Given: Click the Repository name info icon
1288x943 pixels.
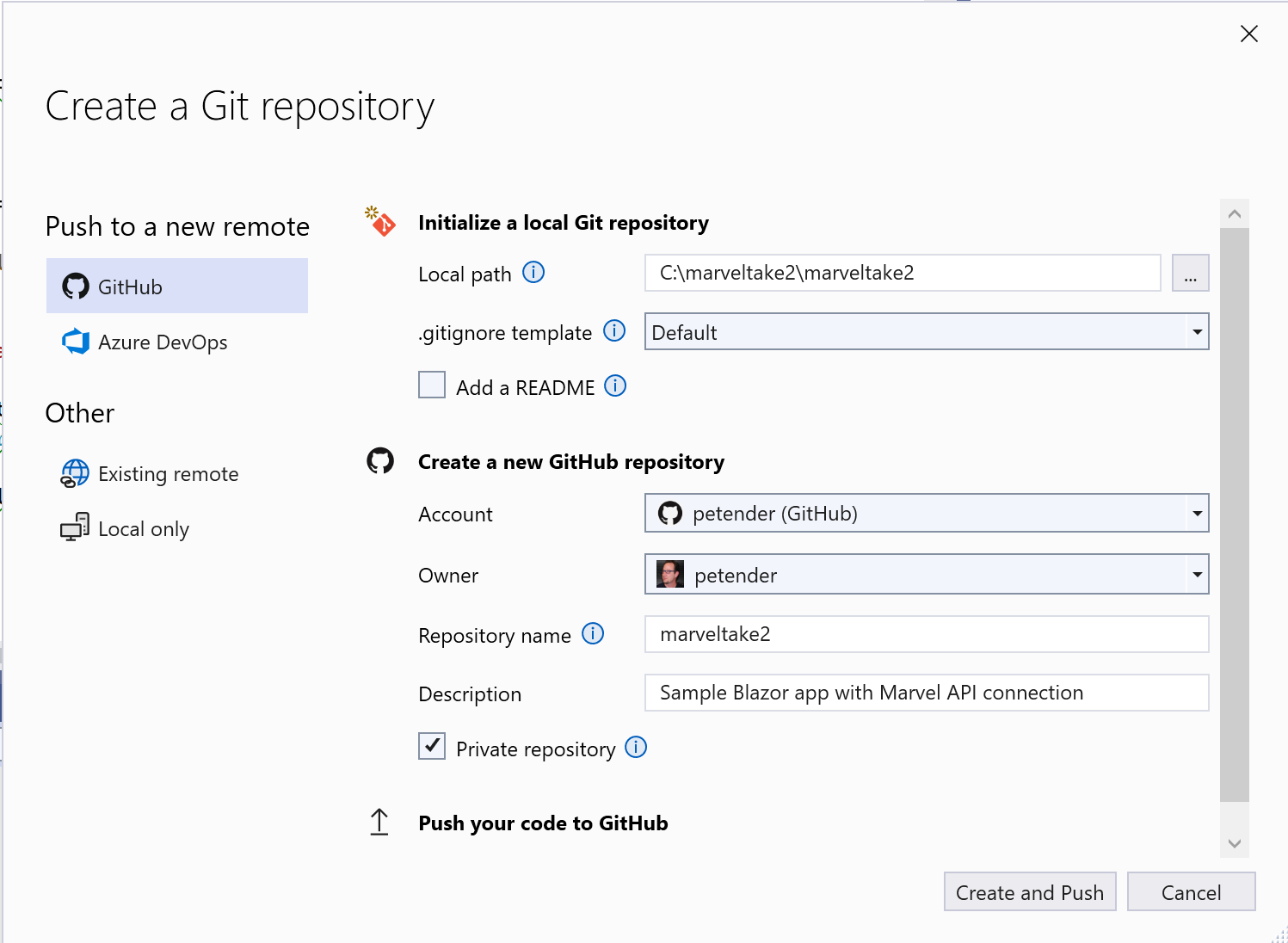Looking at the screenshot, I should 592,634.
